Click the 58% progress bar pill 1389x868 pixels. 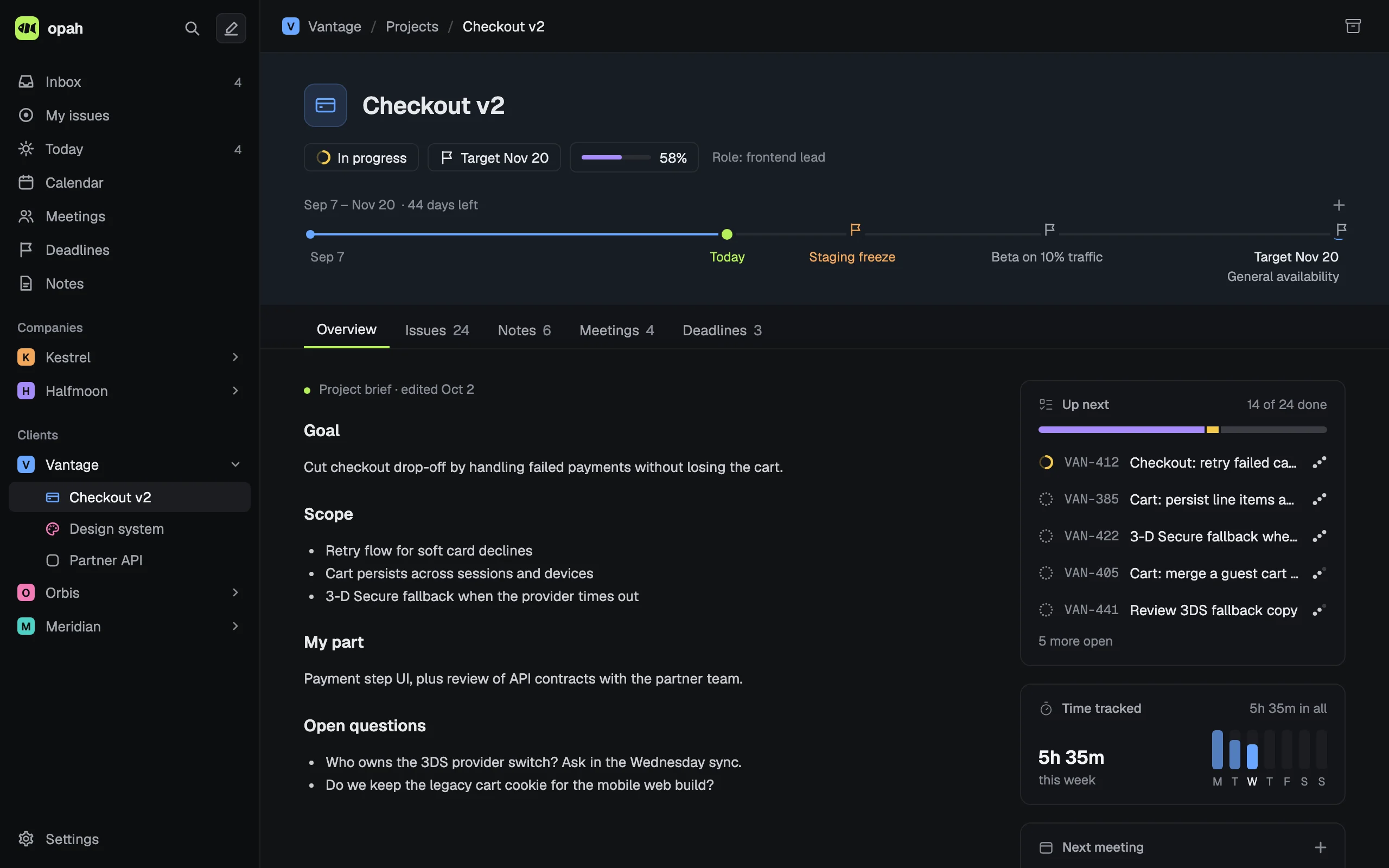[x=634, y=157]
